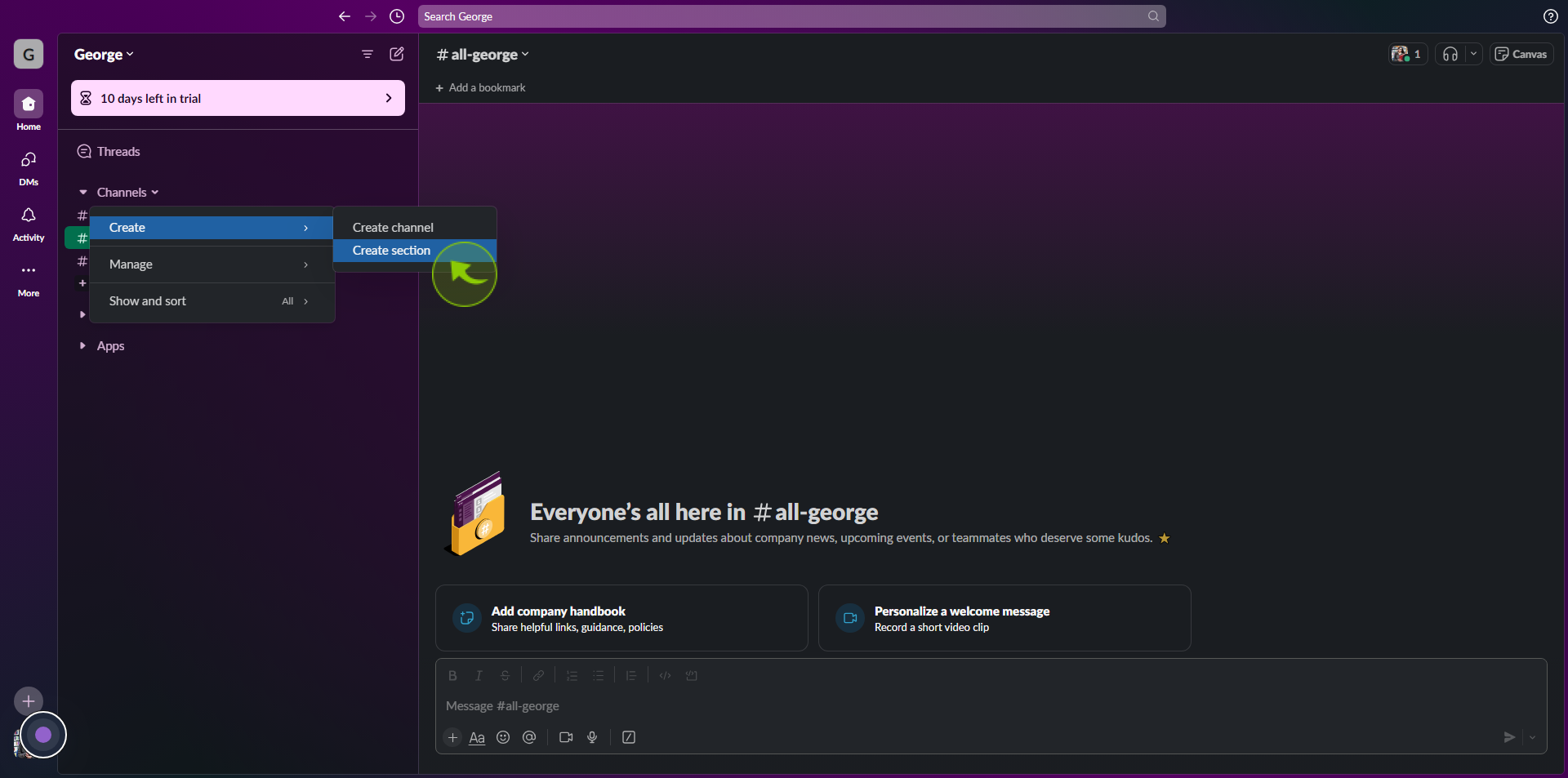
Task: Open Threads view
Action: click(x=118, y=152)
